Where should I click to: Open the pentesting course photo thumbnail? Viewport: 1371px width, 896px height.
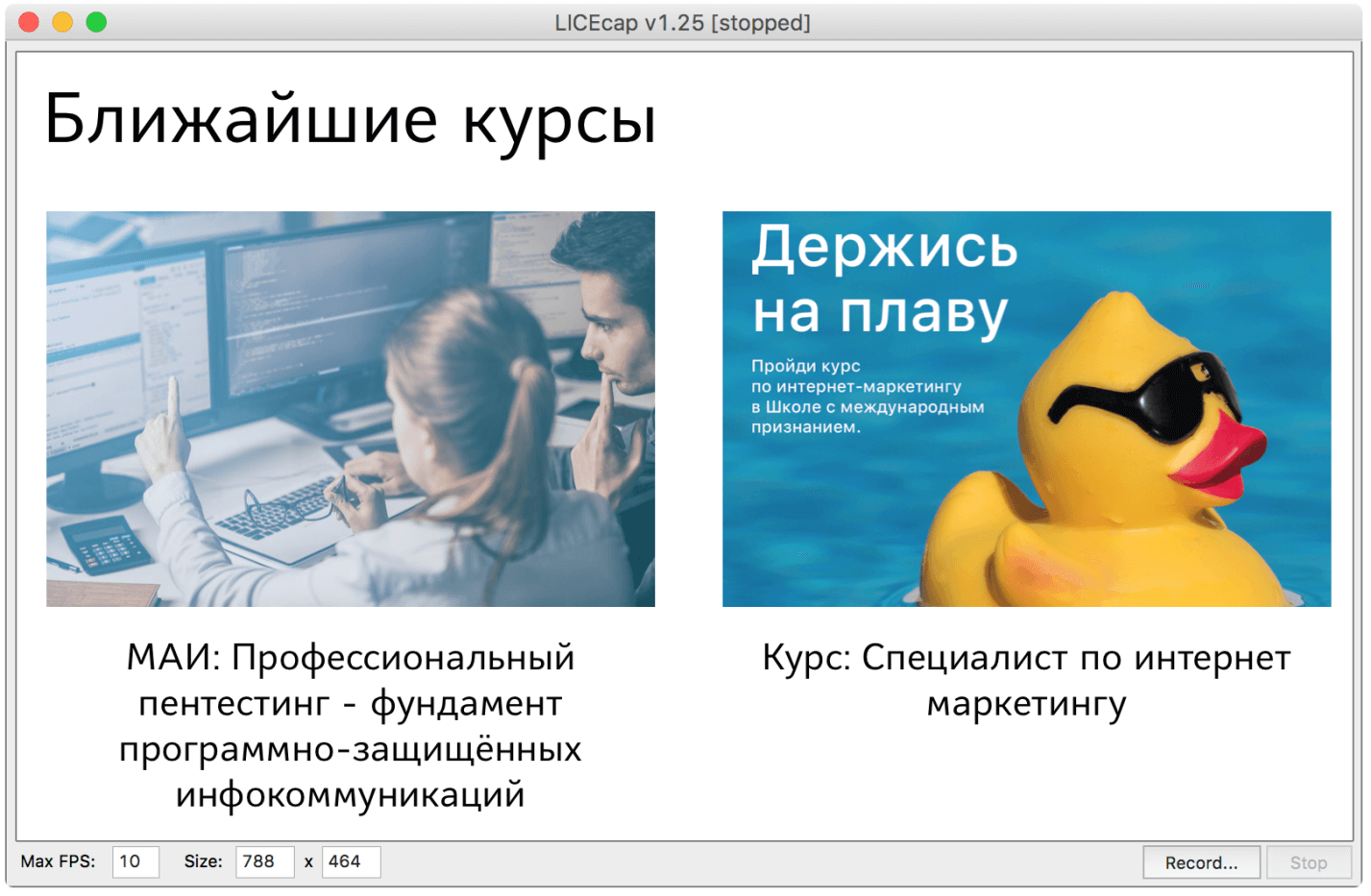point(351,408)
